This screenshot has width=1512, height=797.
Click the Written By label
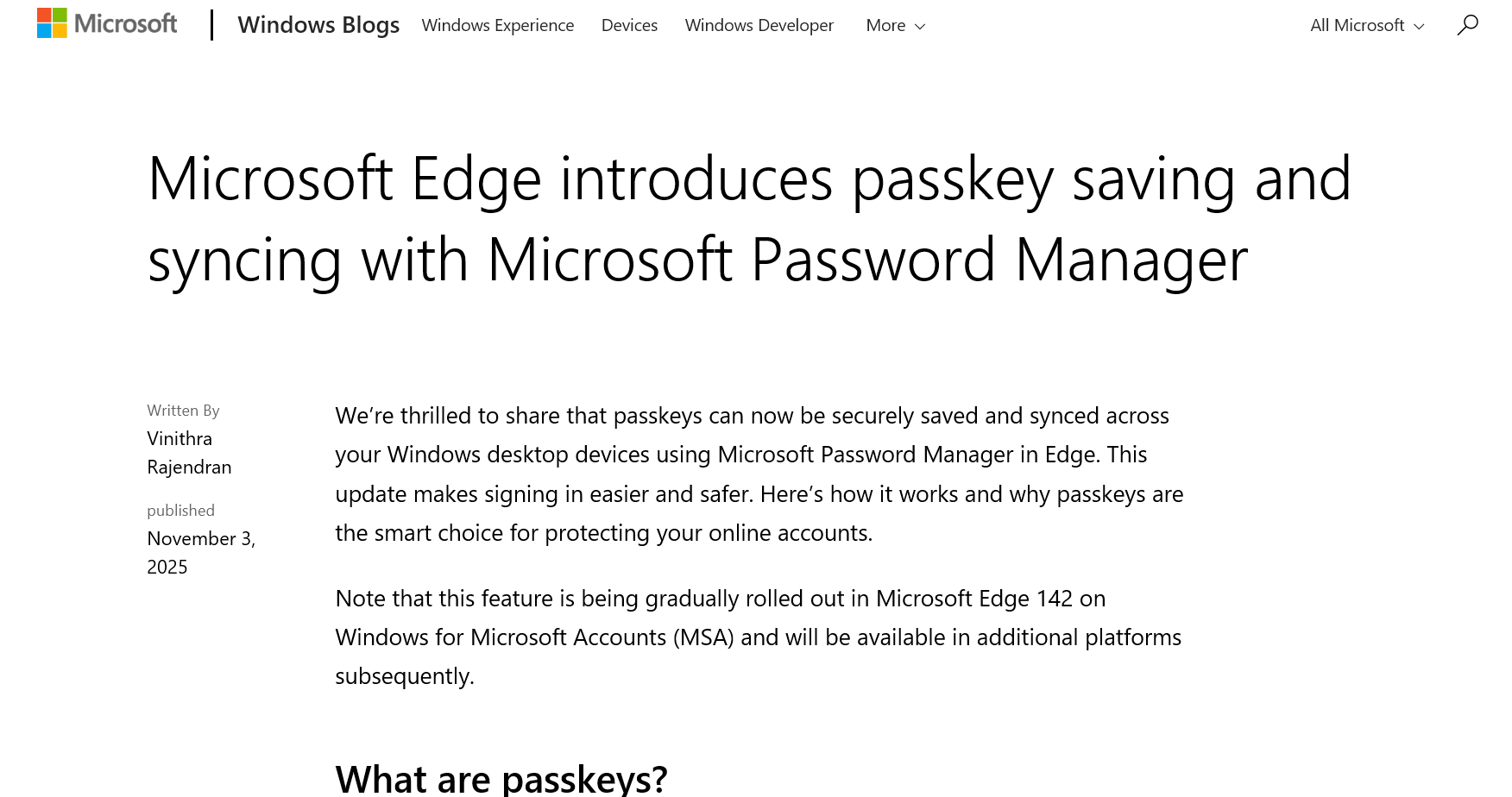click(x=182, y=411)
